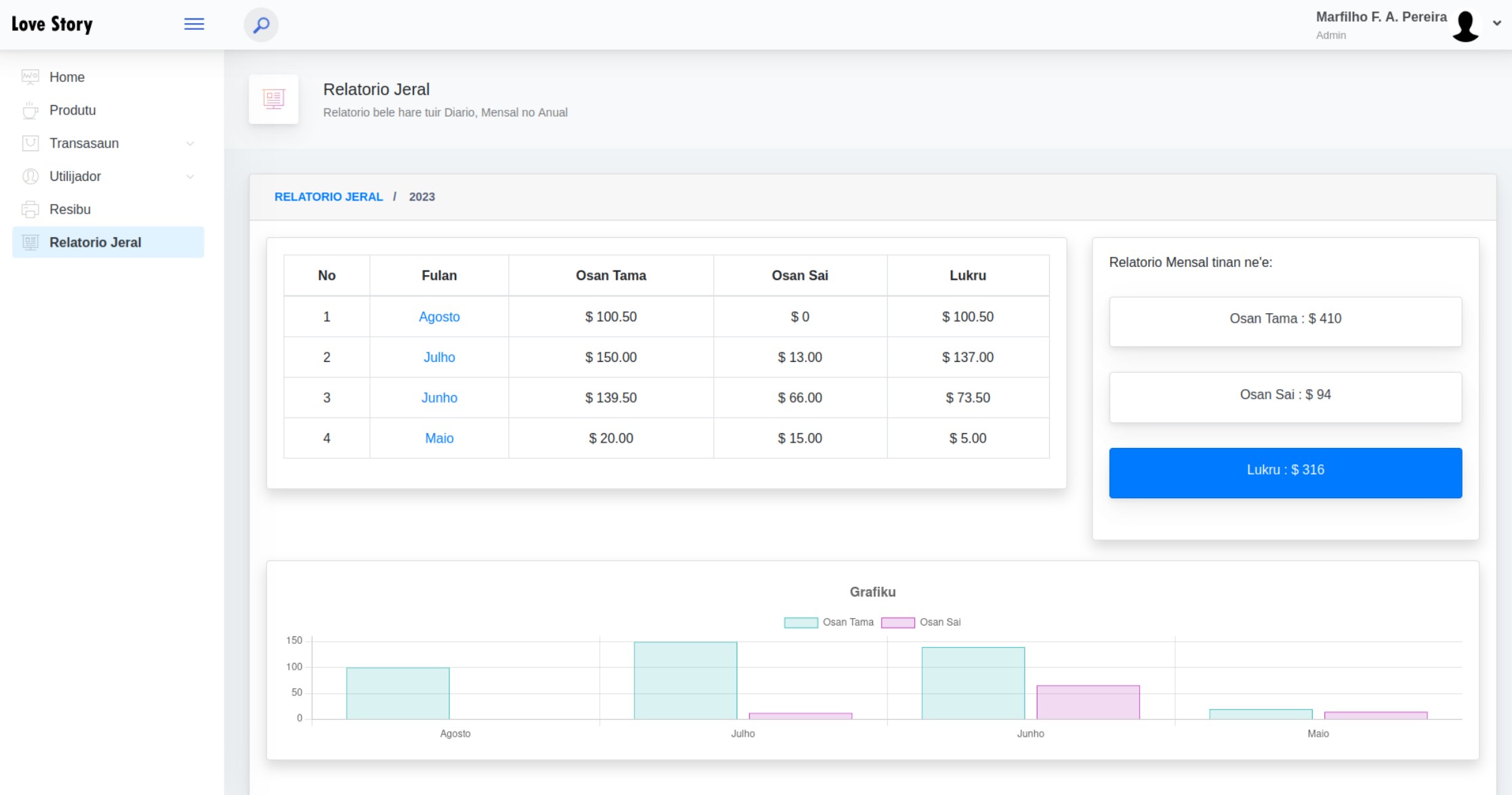Expand the Transasaun submenu chevron
The height and width of the screenshot is (795, 1512).
point(190,144)
